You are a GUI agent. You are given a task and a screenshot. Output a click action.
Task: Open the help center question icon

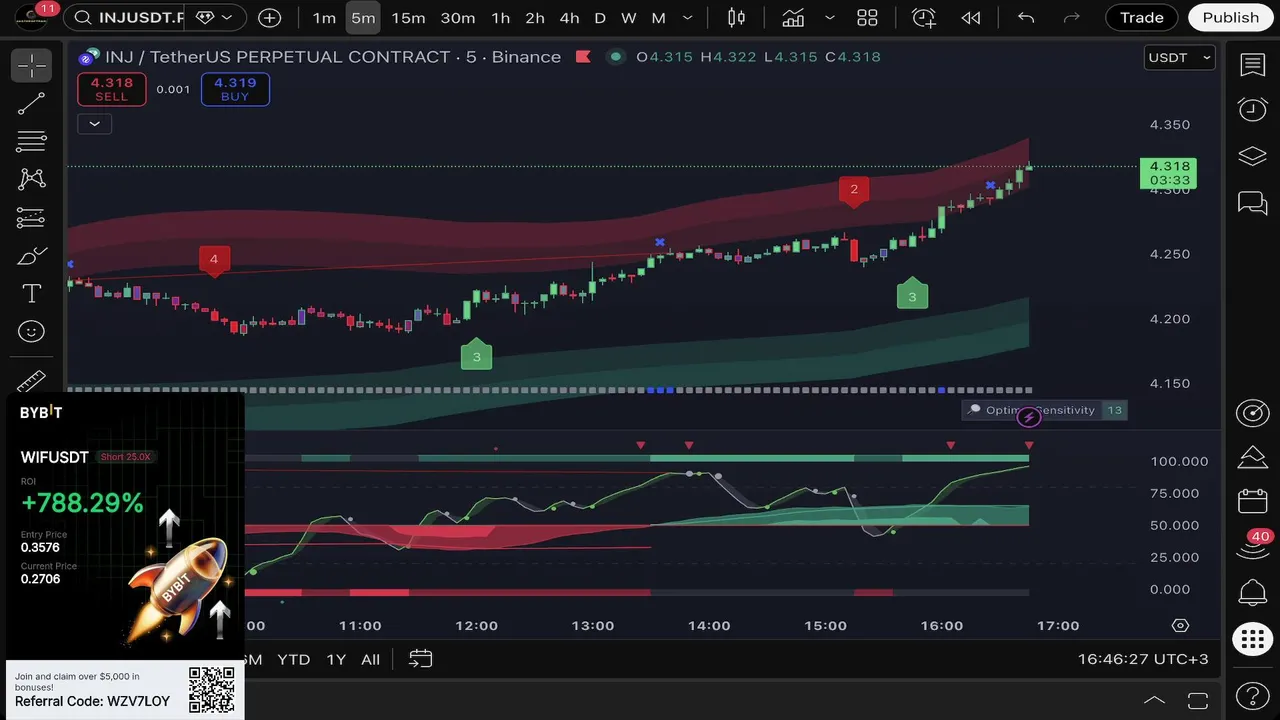coord(1253,695)
